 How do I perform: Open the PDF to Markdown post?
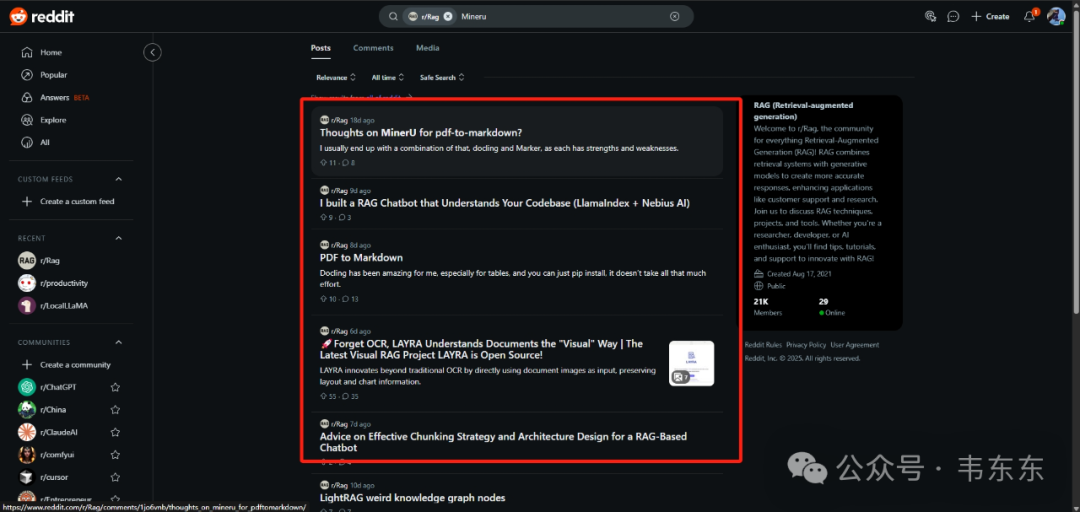(362, 258)
